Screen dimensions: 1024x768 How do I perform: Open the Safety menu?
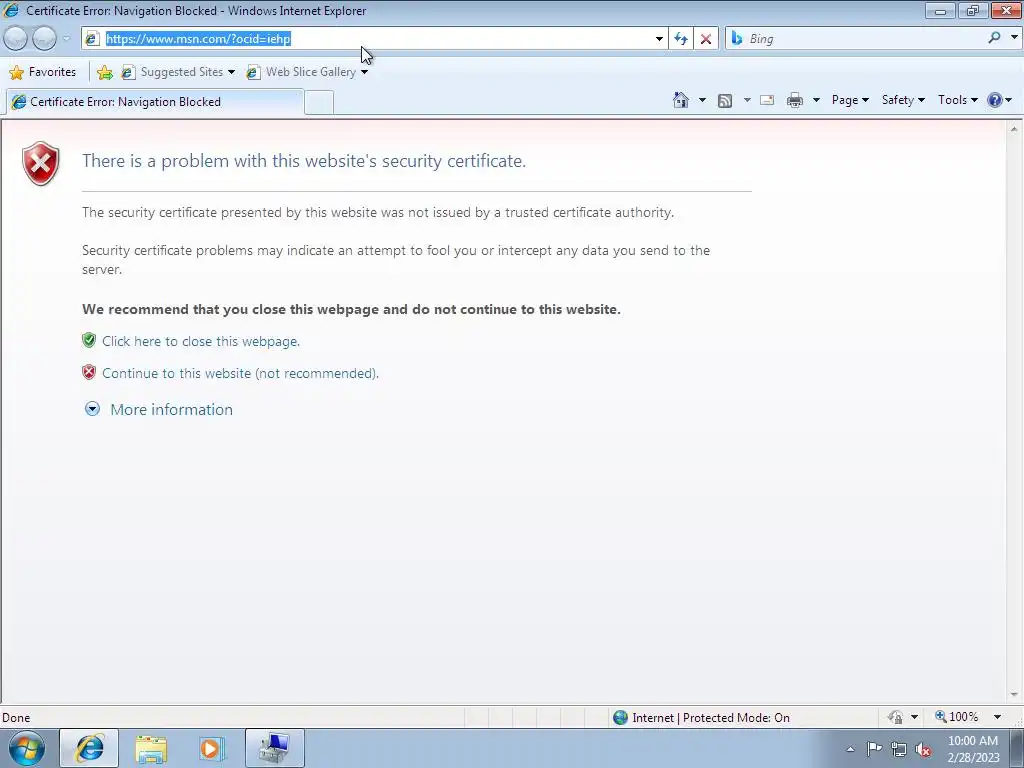[903, 100]
